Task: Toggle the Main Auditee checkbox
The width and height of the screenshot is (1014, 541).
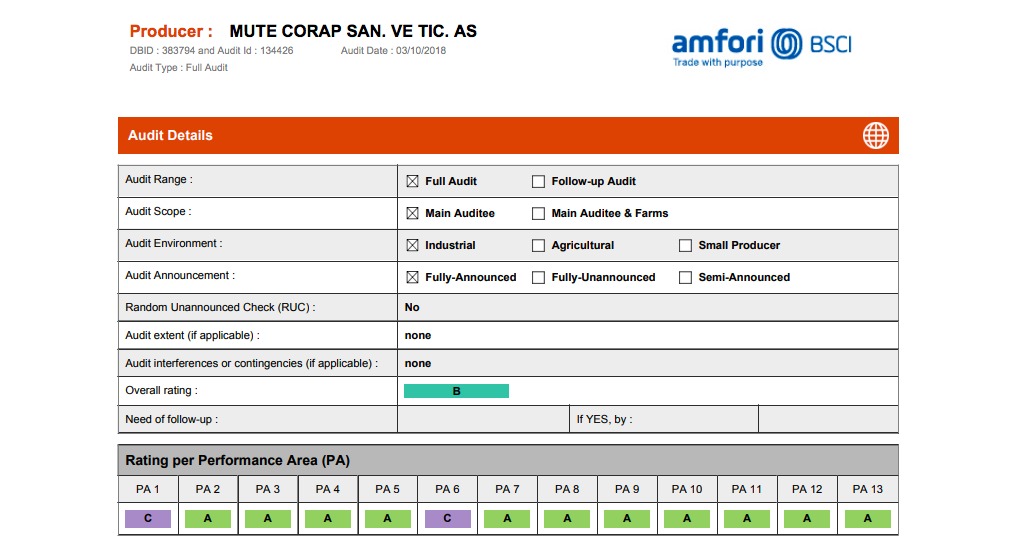Action: pos(412,214)
